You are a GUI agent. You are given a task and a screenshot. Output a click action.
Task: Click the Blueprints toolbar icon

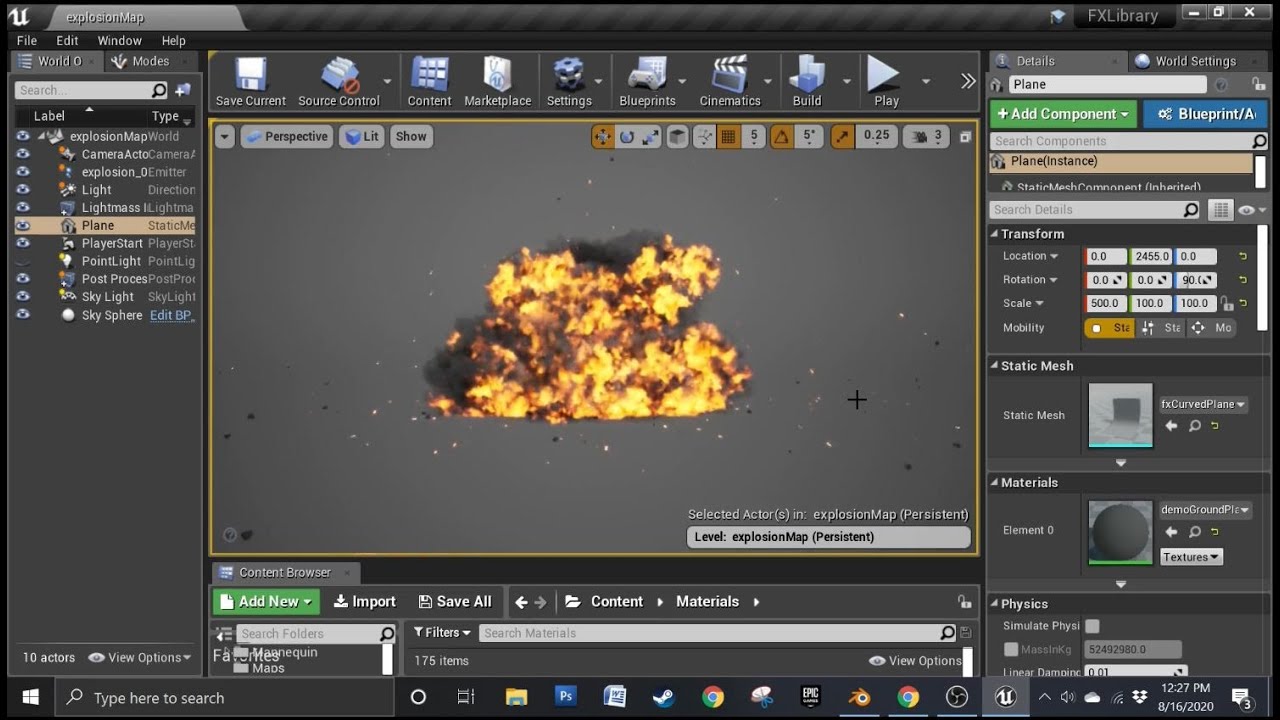[x=647, y=81]
